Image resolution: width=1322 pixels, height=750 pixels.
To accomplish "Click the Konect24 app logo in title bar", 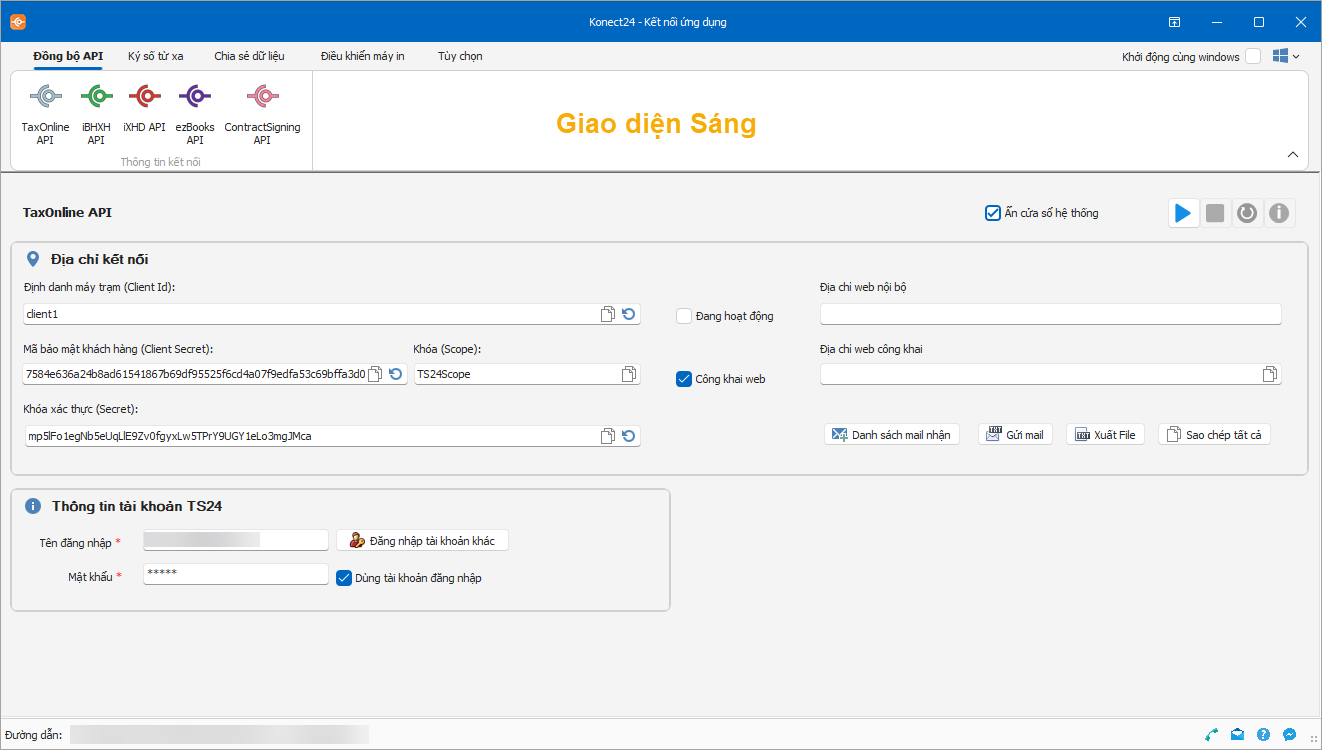I will [x=18, y=21].
